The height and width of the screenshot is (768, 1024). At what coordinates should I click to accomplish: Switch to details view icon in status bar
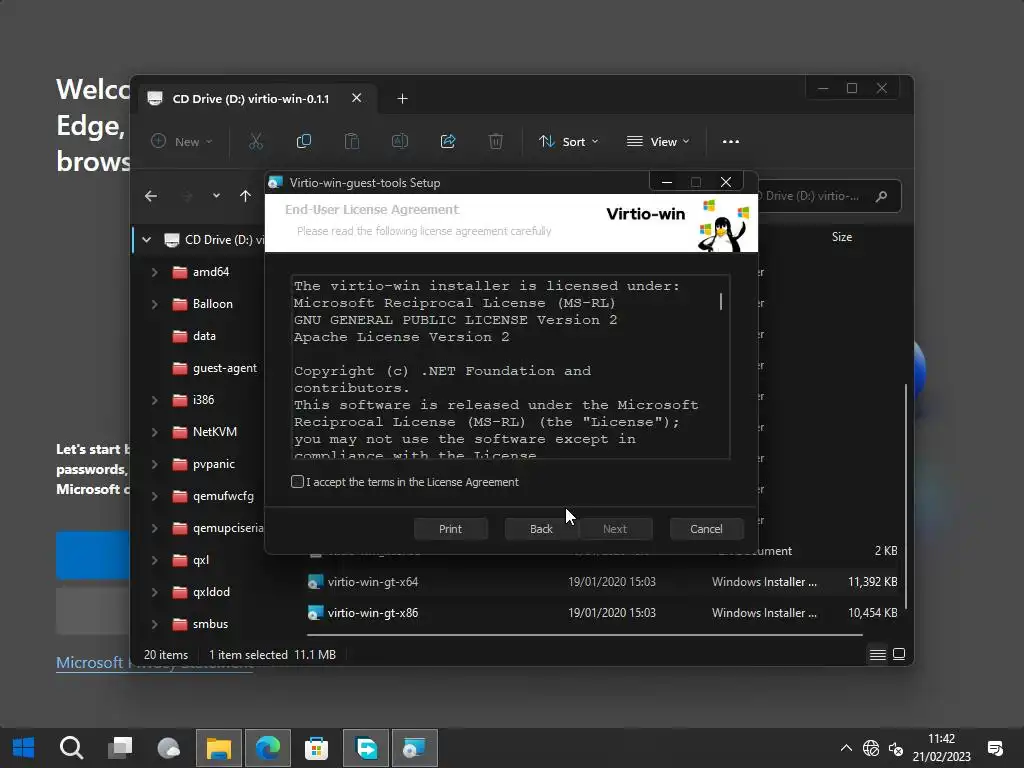point(877,654)
